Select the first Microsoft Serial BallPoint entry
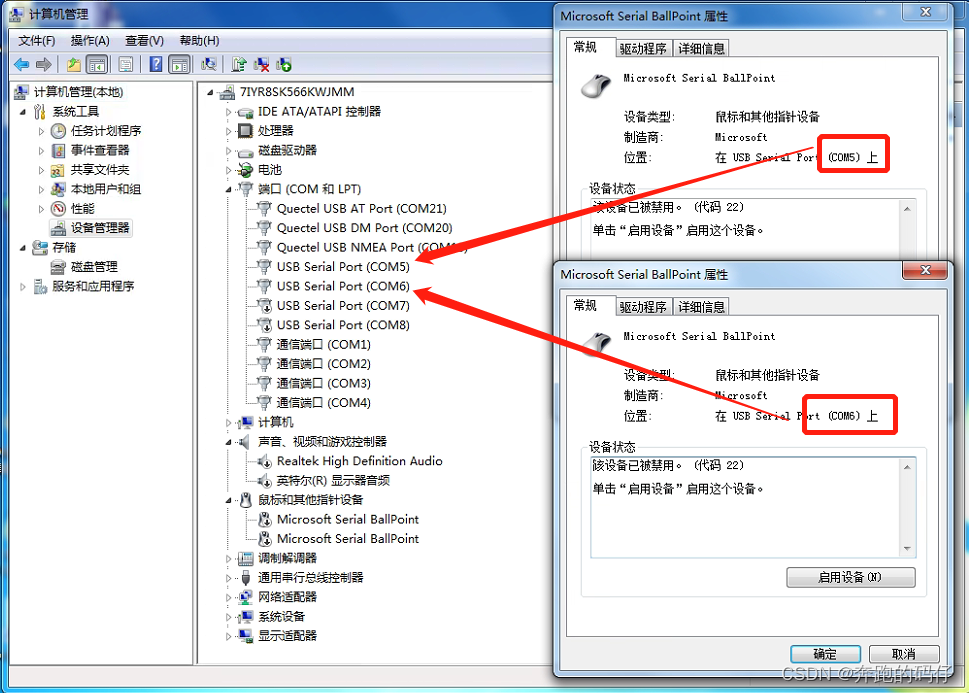Image resolution: width=969 pixels, height=693 pixels. [348, 519]
